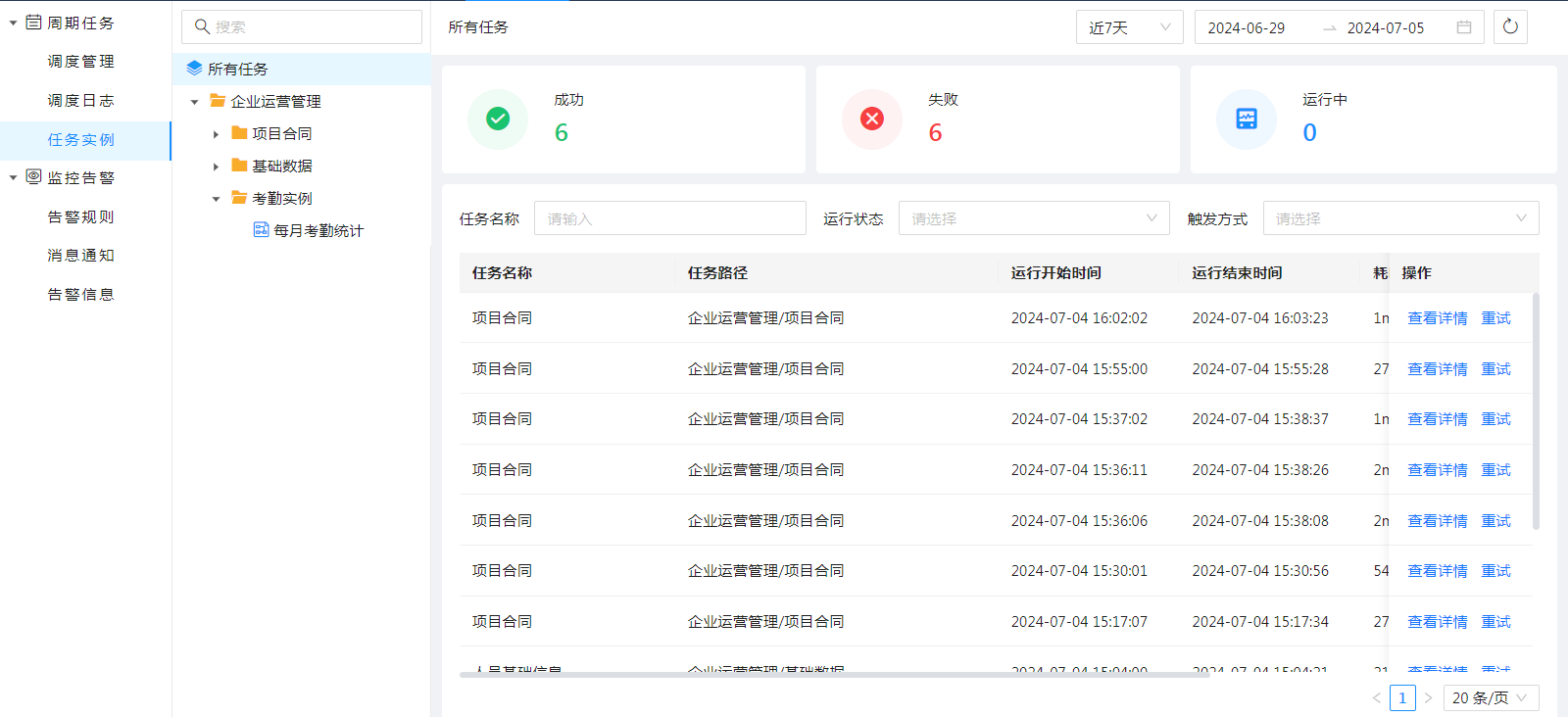Click the 每月考勤统计 task file icon
Screen dimensions: 1568x717
pos(261,230)
